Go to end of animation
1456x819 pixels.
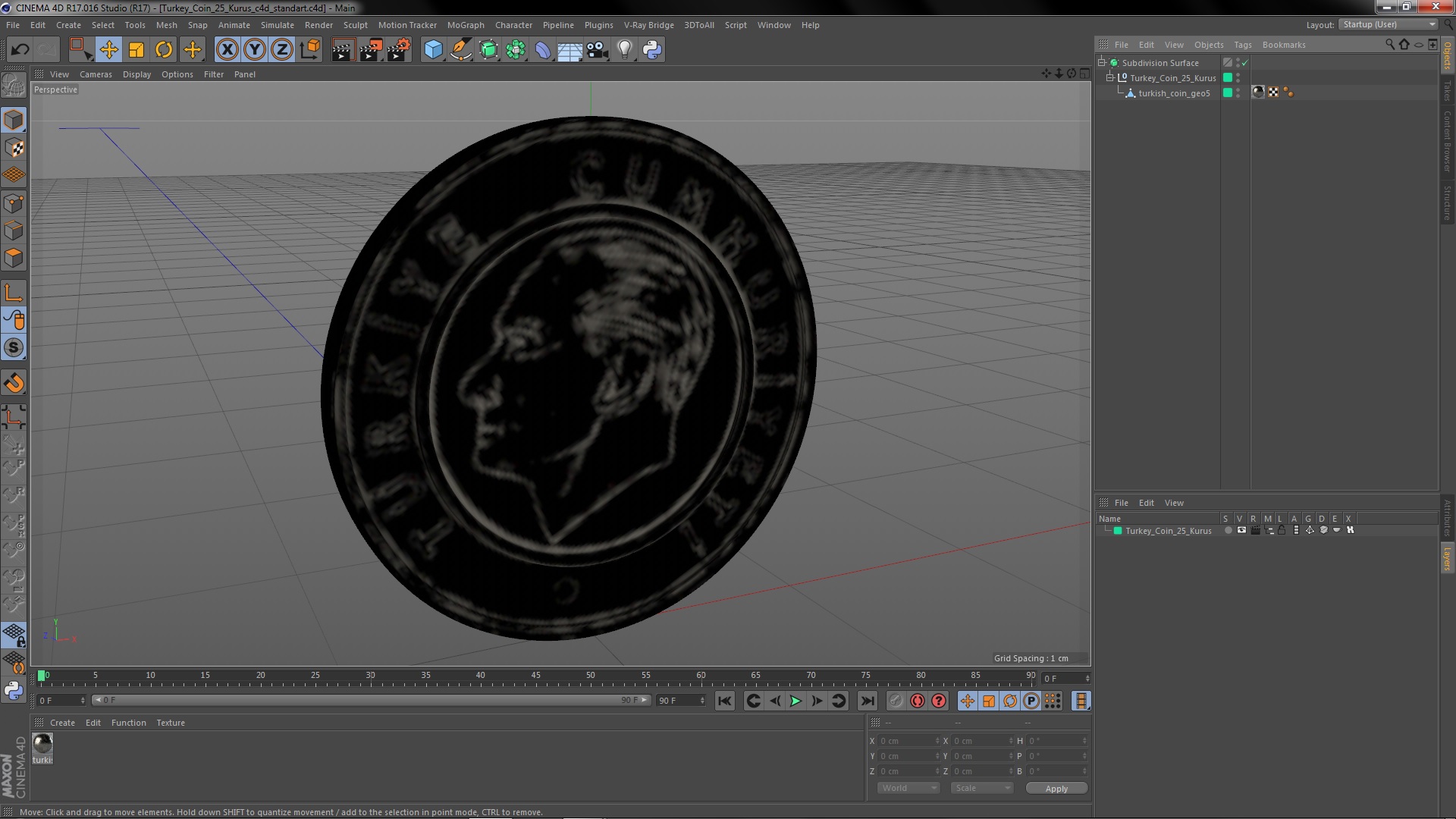pos(868,701)
